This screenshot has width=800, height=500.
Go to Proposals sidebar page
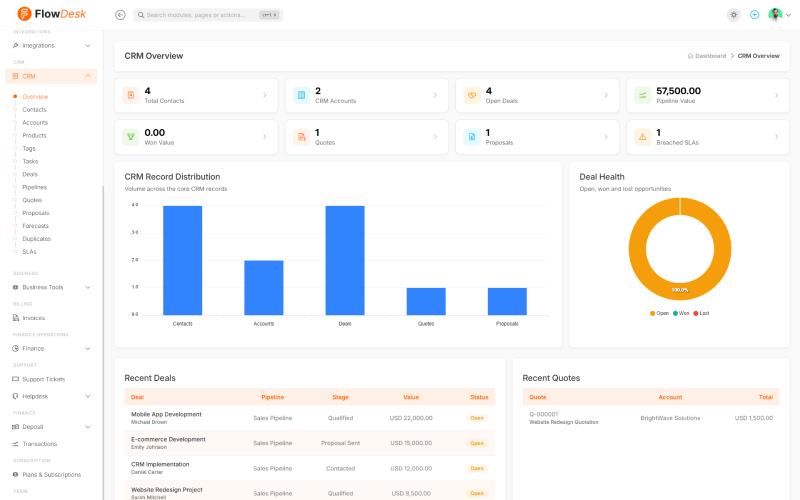[36, 213]
